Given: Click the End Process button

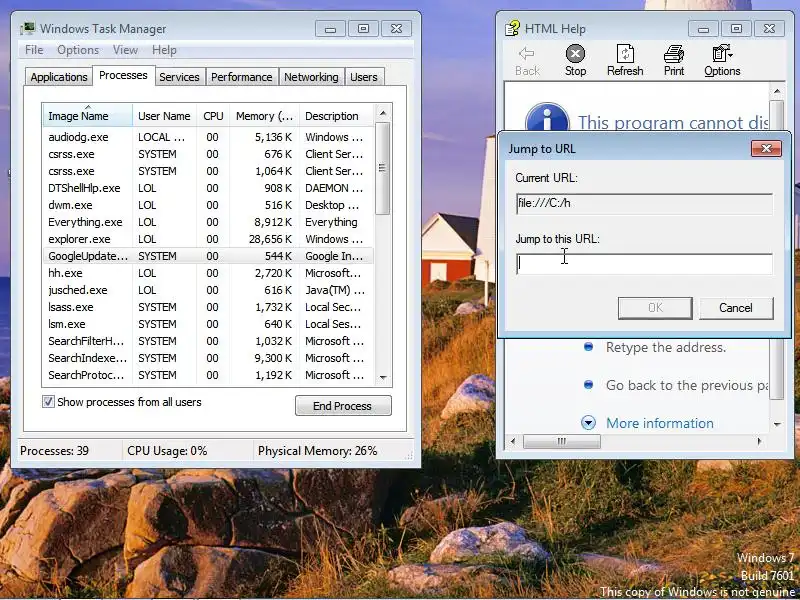Looking at the screenshot, I should pyautogui.click(x=343, y=406).
